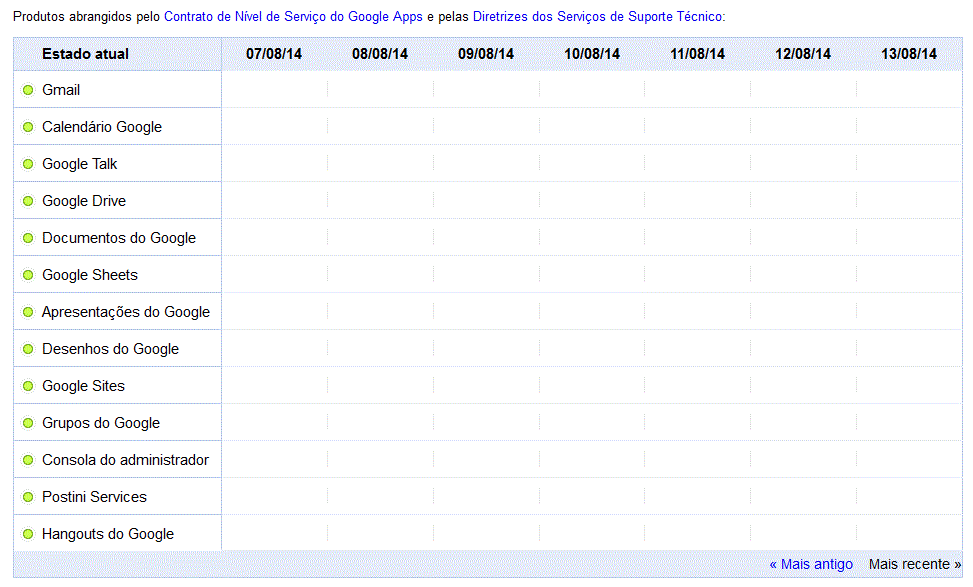973x587 pixels.
Task: Select the Postini Services row label
Action: (x=94, y=497)
